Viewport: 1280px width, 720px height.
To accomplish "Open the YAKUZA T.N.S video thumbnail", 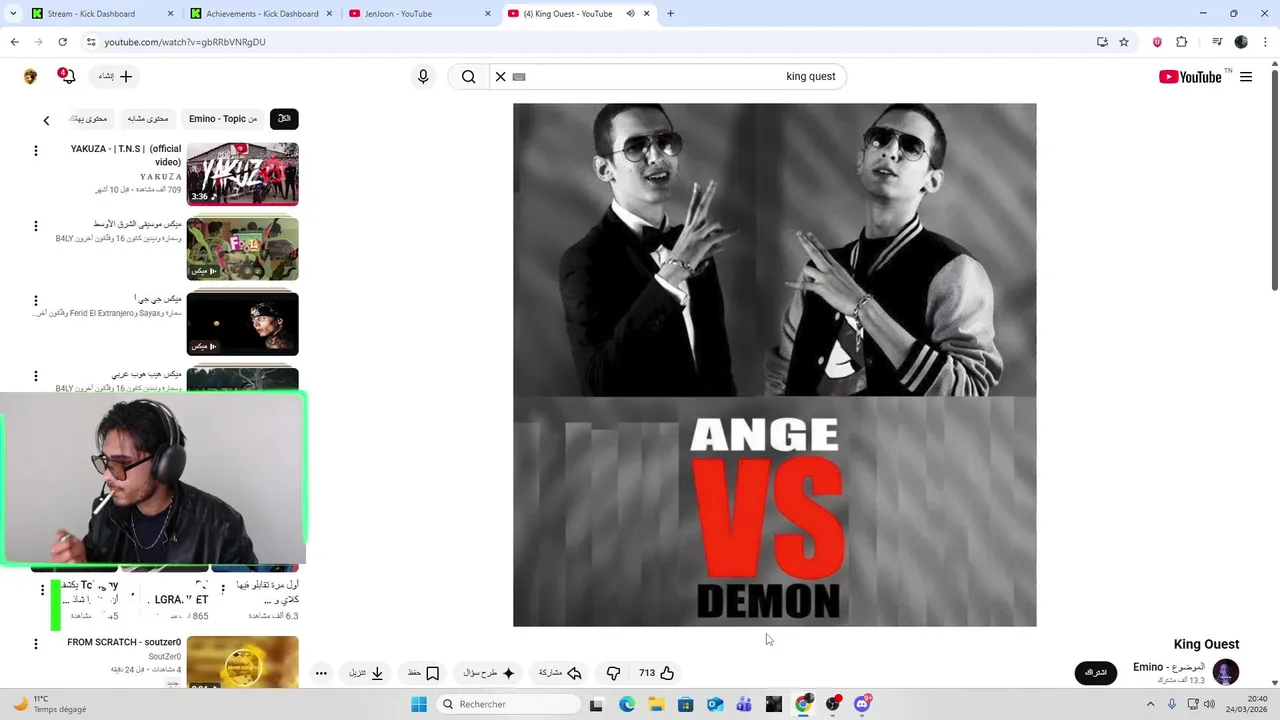I will tap(242, 174).
